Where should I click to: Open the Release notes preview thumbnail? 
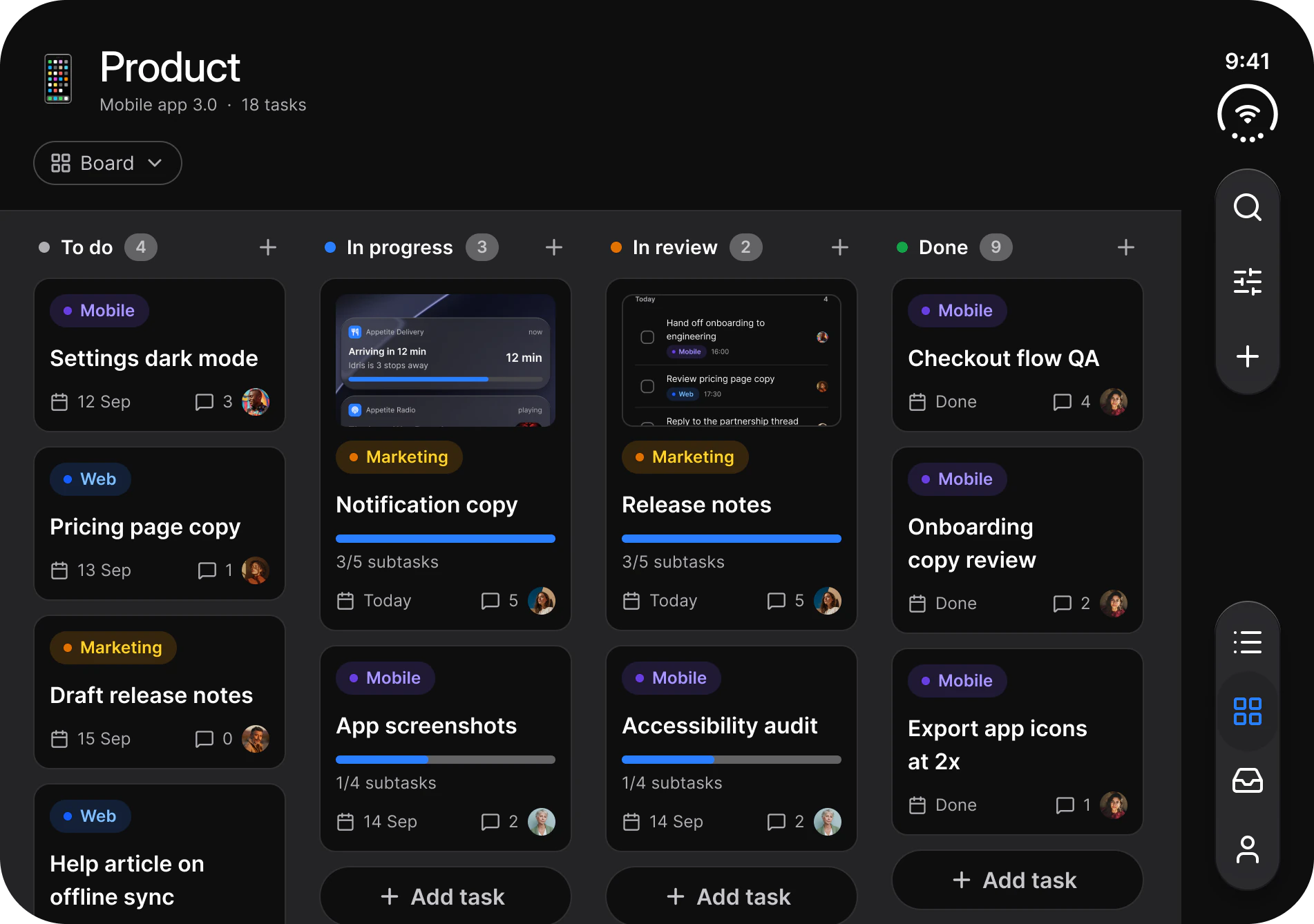732,360
